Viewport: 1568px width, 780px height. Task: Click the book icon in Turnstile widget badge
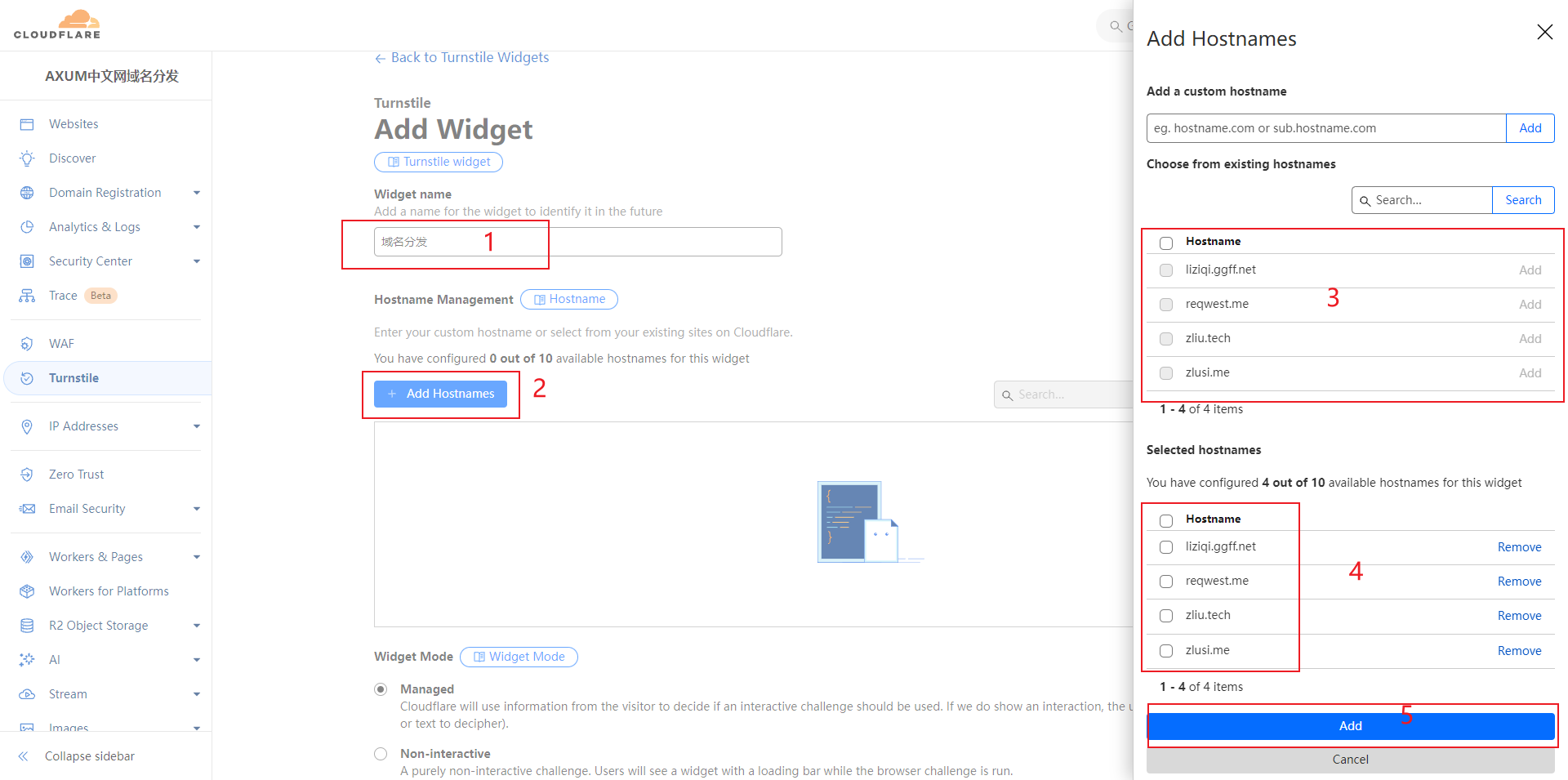pyautogui.click(x=393, y=162)
